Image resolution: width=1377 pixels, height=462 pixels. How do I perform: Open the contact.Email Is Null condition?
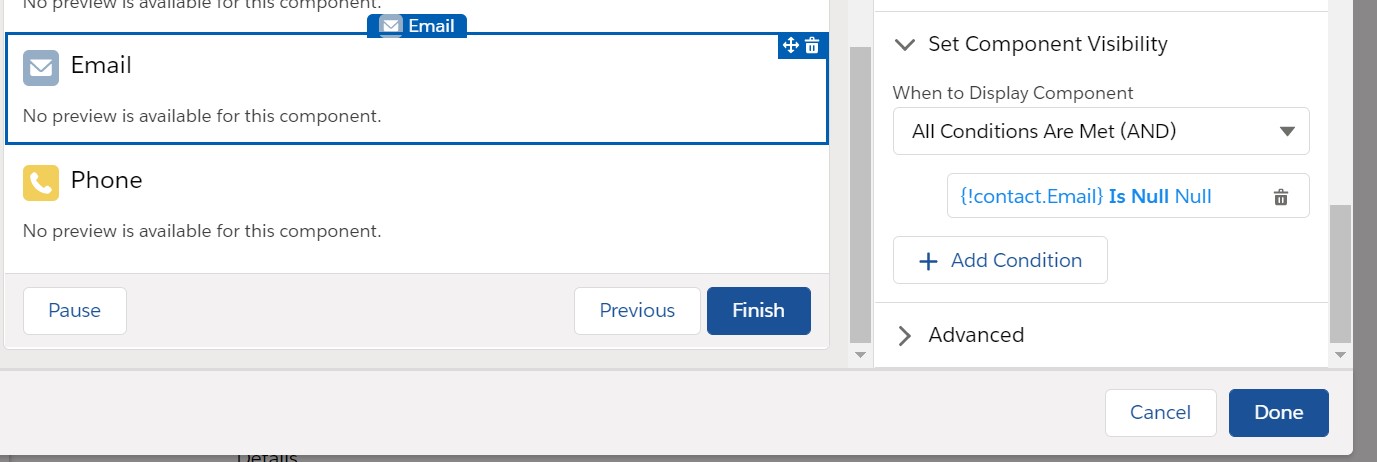pos(1085,197)
